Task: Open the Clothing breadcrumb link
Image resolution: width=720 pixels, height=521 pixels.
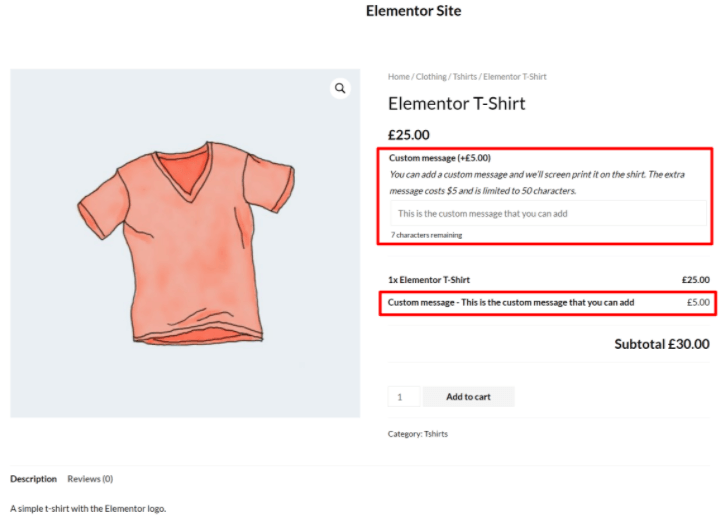Action: (431, 77)
